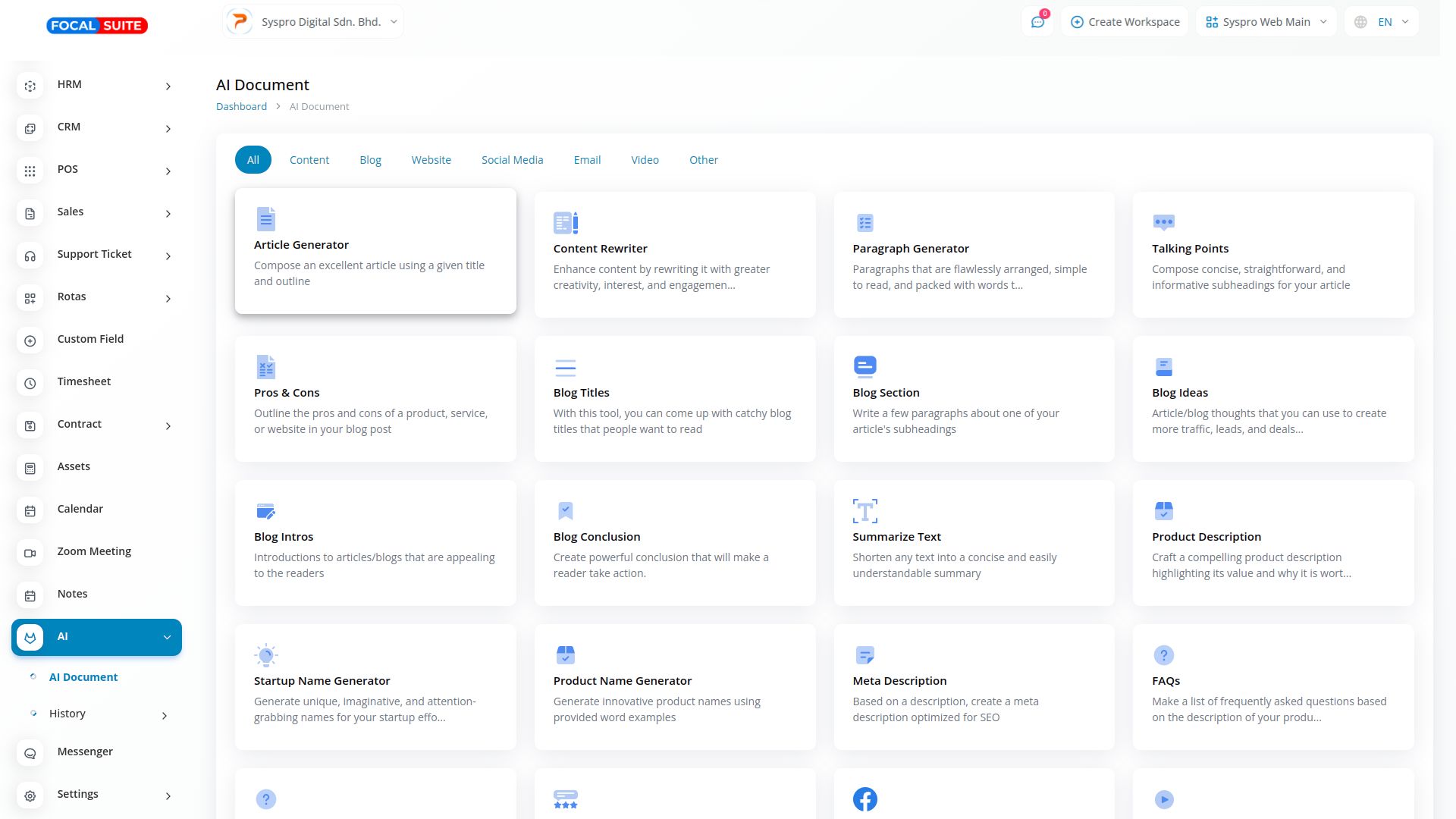Viewport: 1456px width, 819px height.
Task: Open the Syspro Digital Sdn. Bhd. company dropdown
Action: [312, 22]
